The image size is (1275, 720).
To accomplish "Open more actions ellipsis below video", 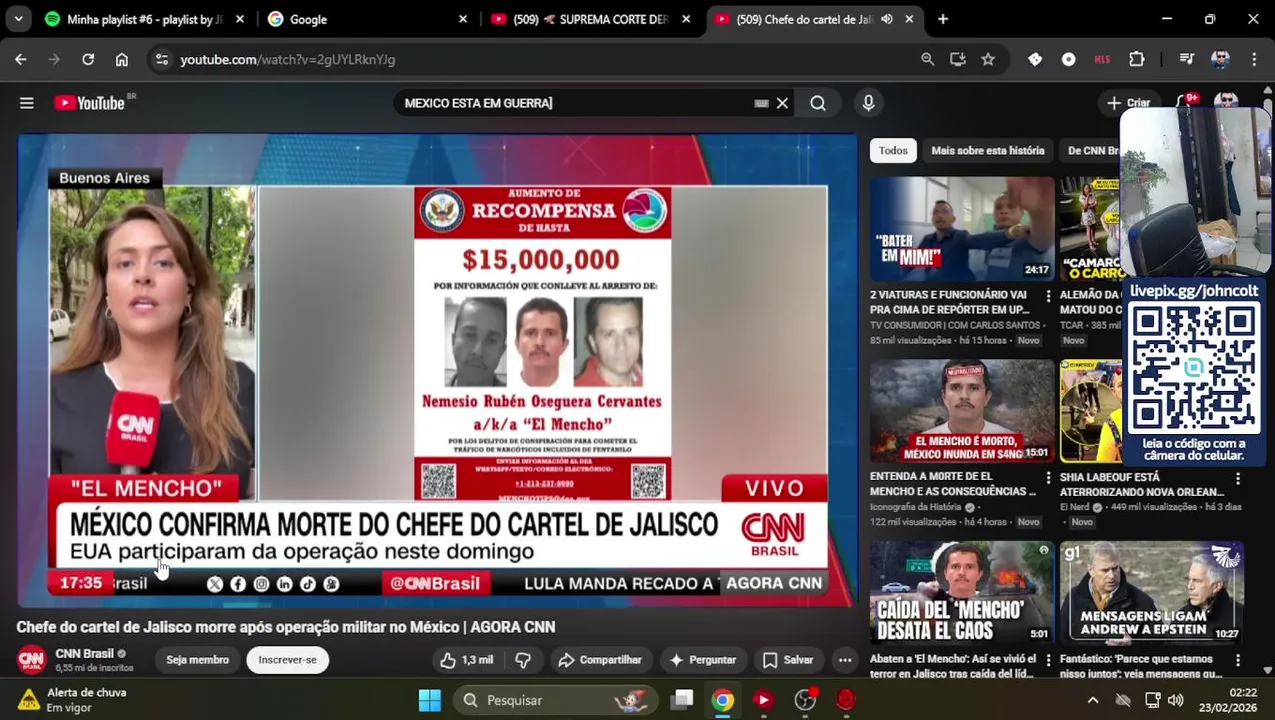I will [x=845, y=660].
